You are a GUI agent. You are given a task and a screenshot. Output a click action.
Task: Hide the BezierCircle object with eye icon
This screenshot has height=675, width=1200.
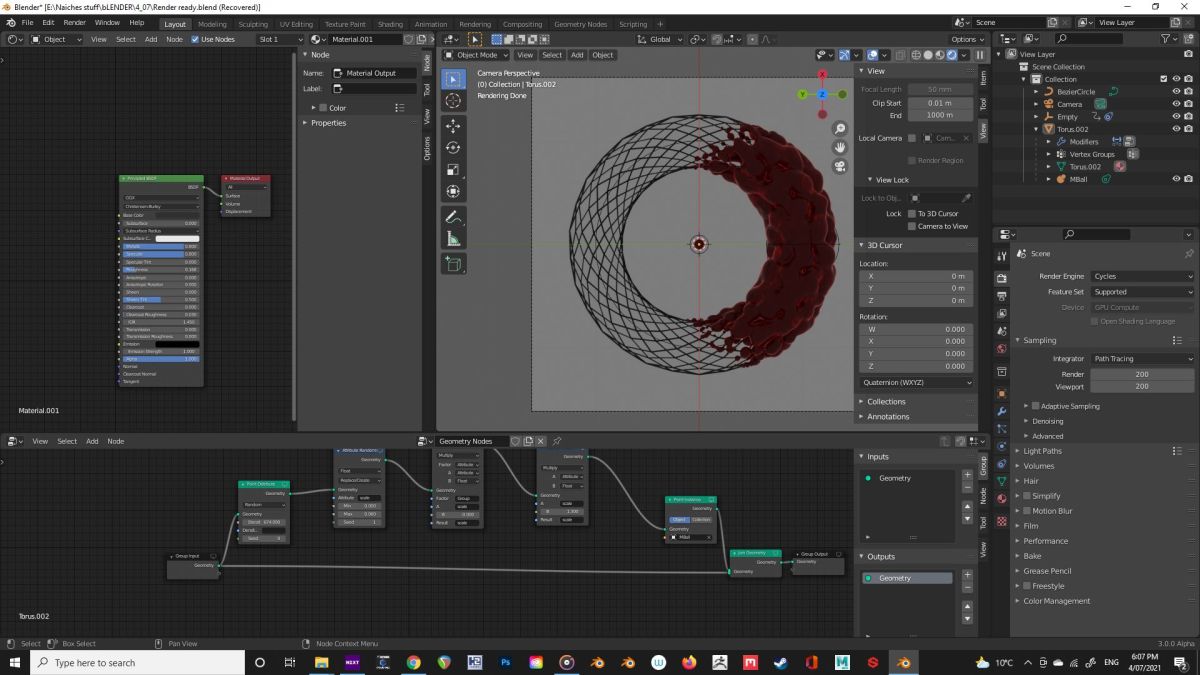pos(1175,91)
